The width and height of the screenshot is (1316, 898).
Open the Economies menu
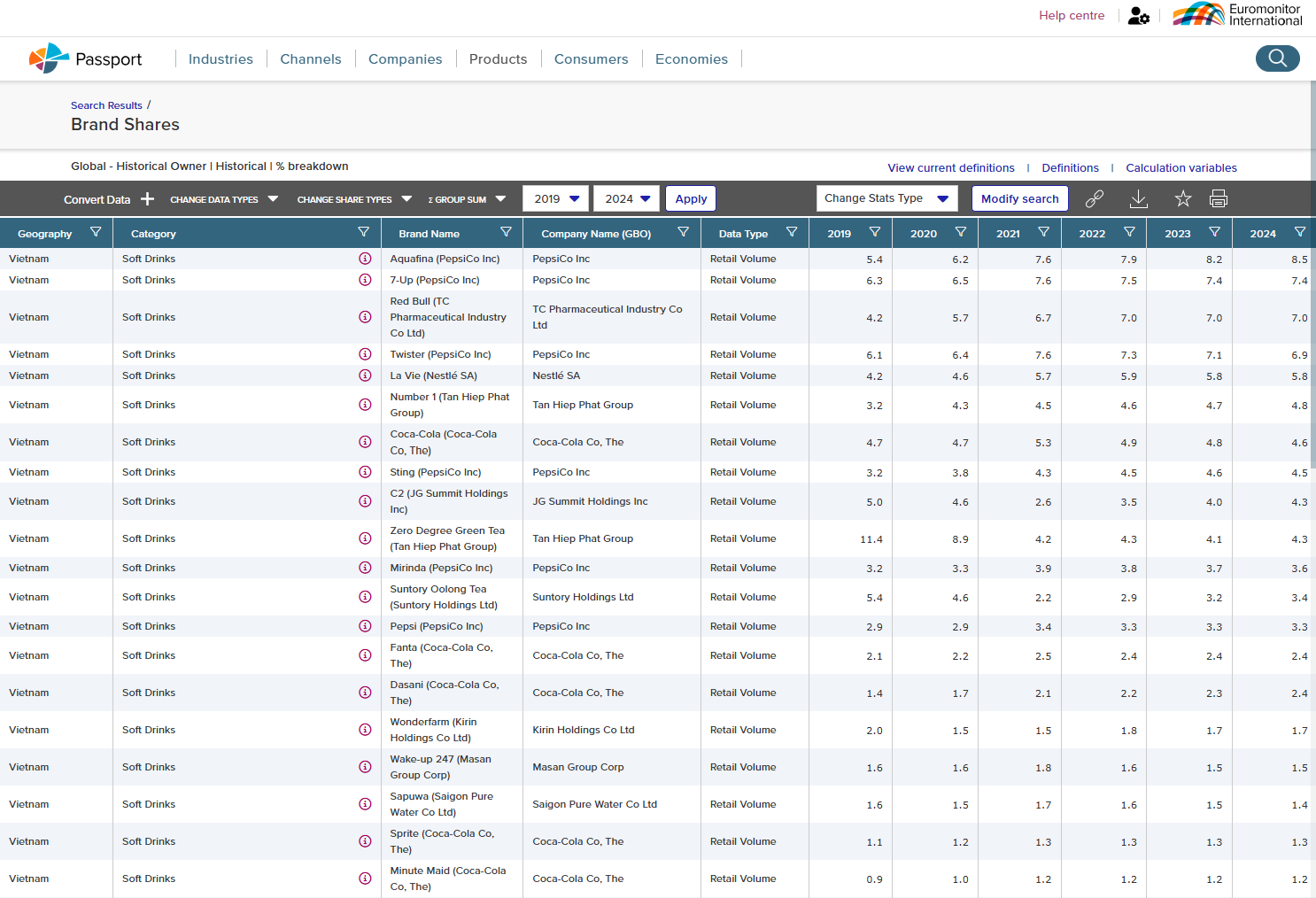click(691, 59)
